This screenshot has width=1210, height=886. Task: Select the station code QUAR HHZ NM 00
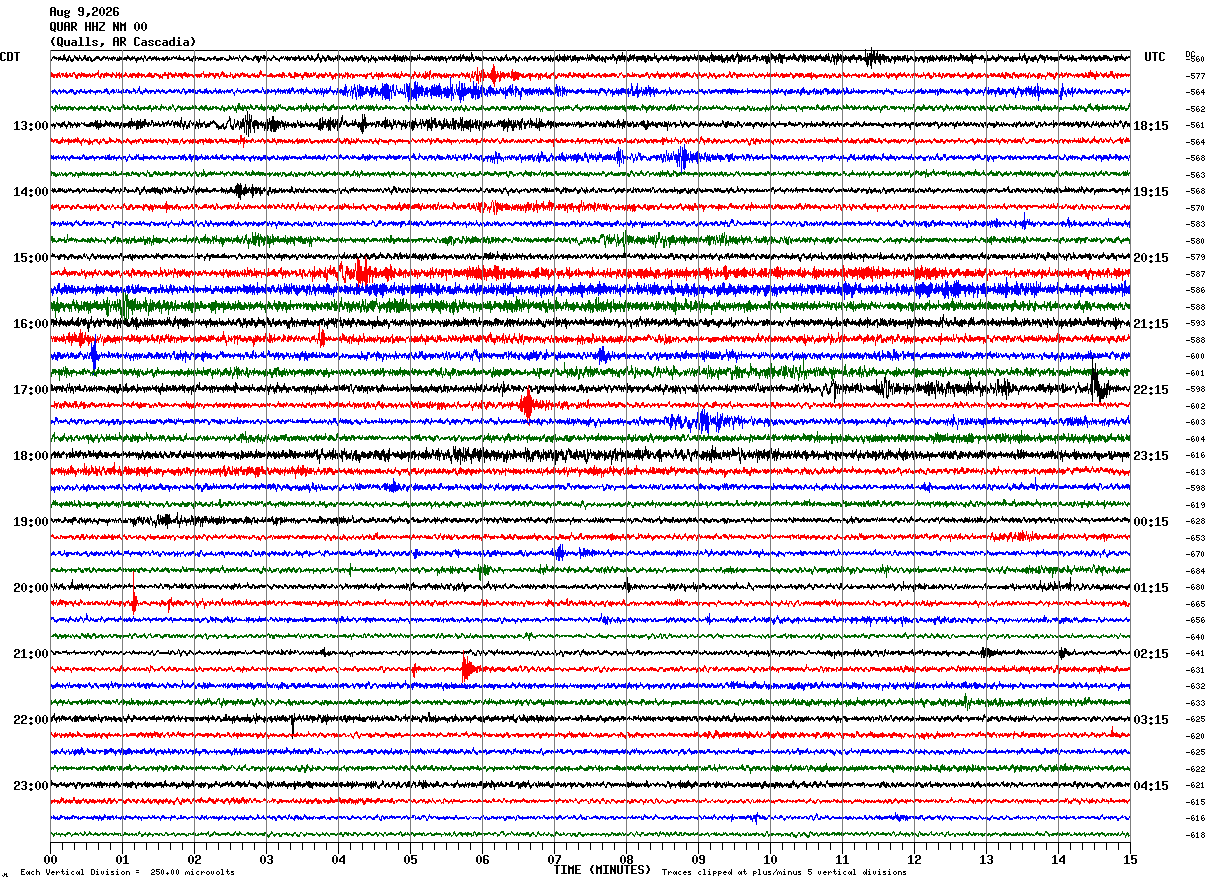pos(98,27)
